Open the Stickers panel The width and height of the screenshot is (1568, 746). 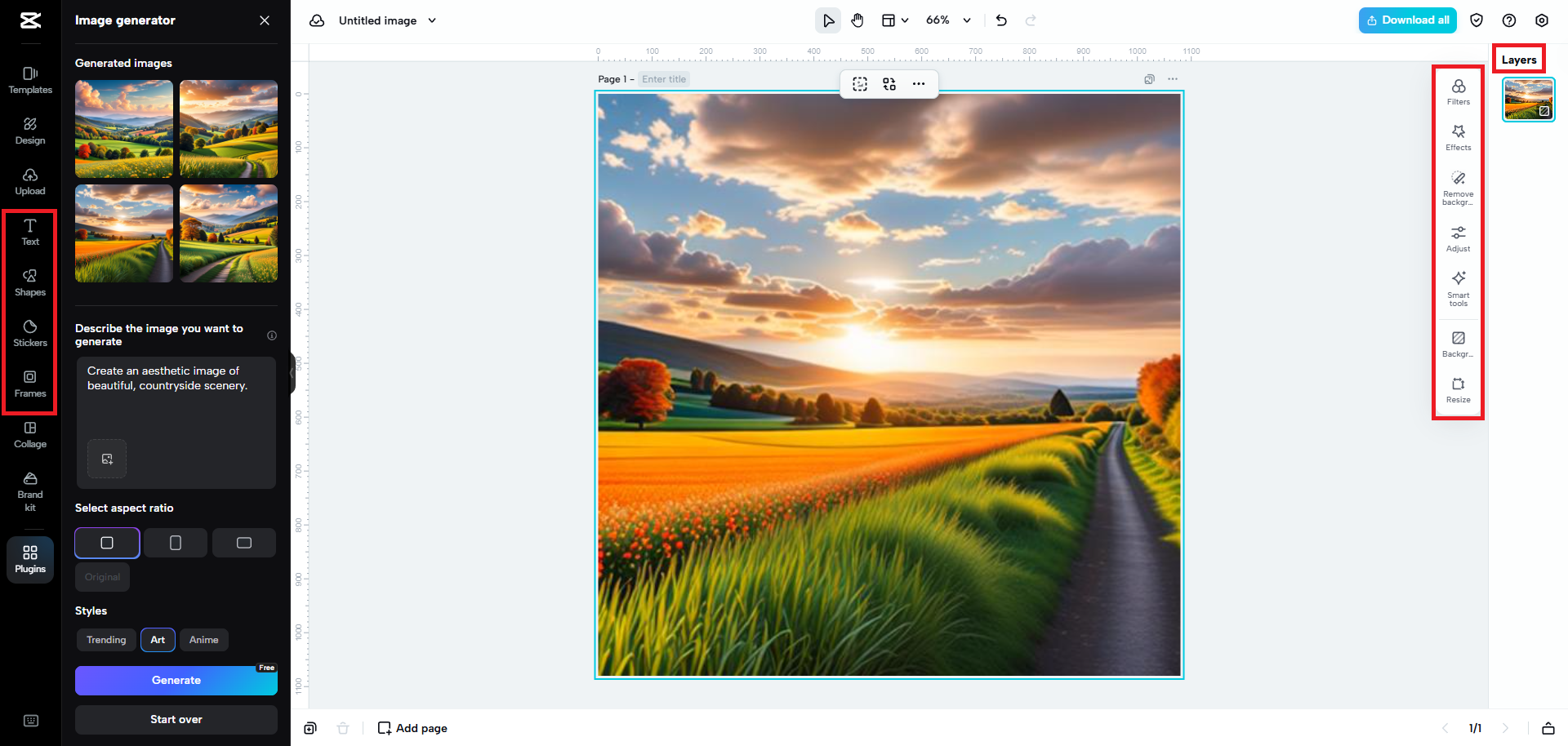point(29,333)
